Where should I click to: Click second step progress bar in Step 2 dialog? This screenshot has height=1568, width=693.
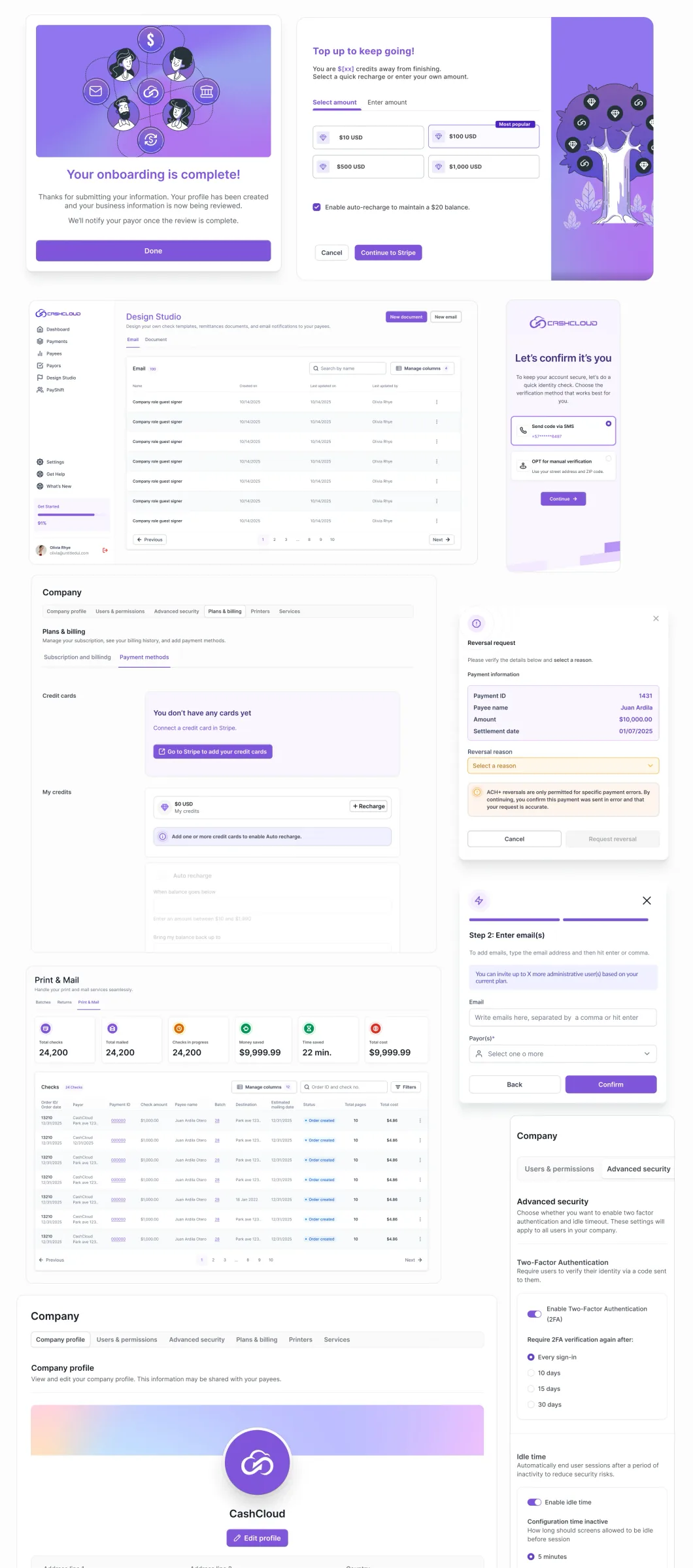pyautogui.click(x=605, y=920)
